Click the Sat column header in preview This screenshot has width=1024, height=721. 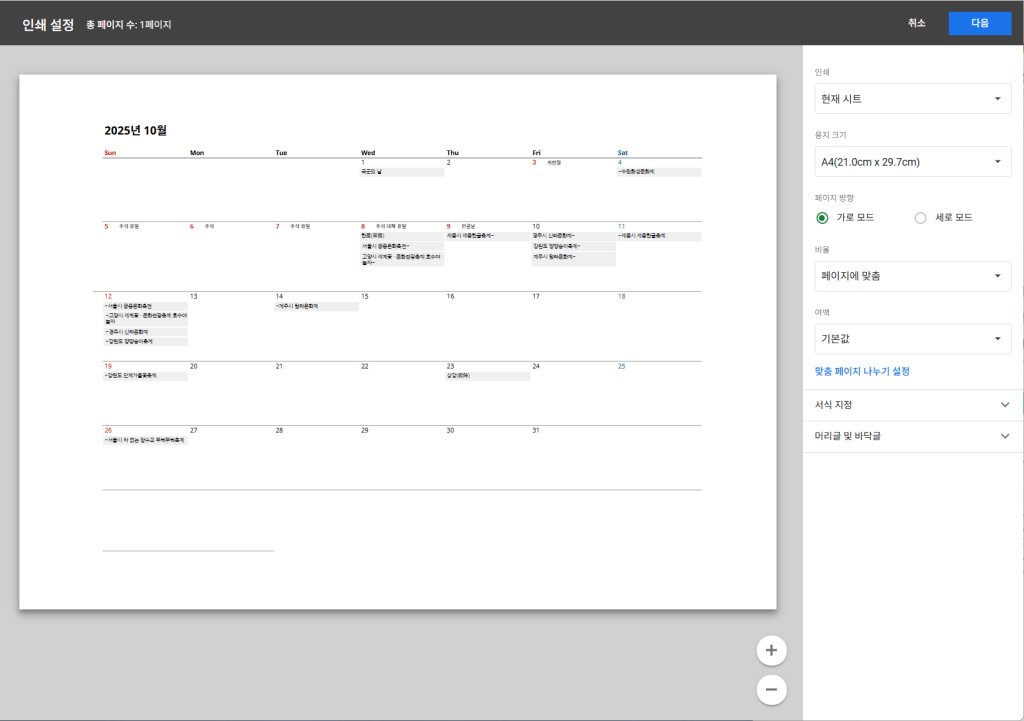pyautogui.click(x=623, y=153)
